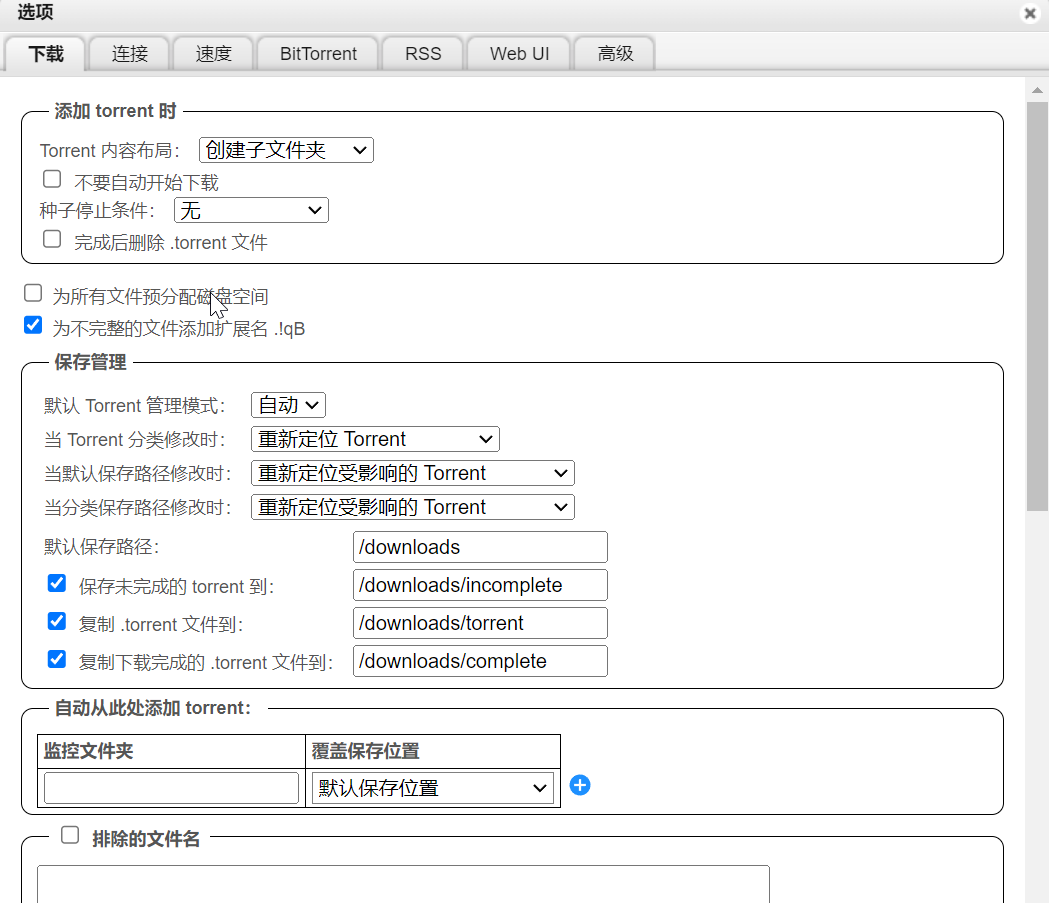The height and width of the screenshot is (903, 1049).
Task: Click the vertical scrollbar on the right
Action: point(1037,300)
